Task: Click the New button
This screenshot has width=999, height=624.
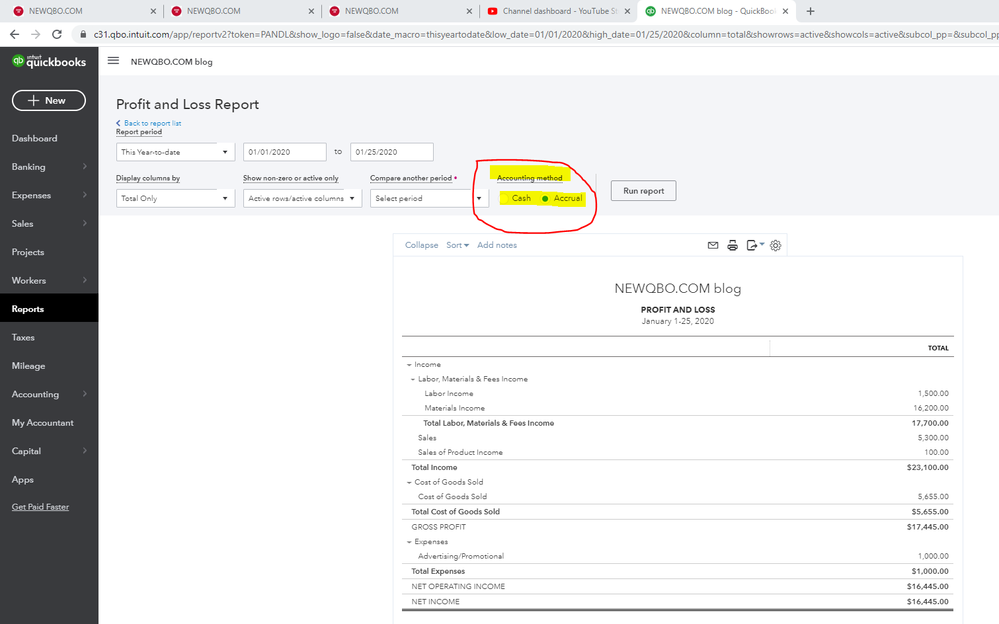Action: (48, 100)
